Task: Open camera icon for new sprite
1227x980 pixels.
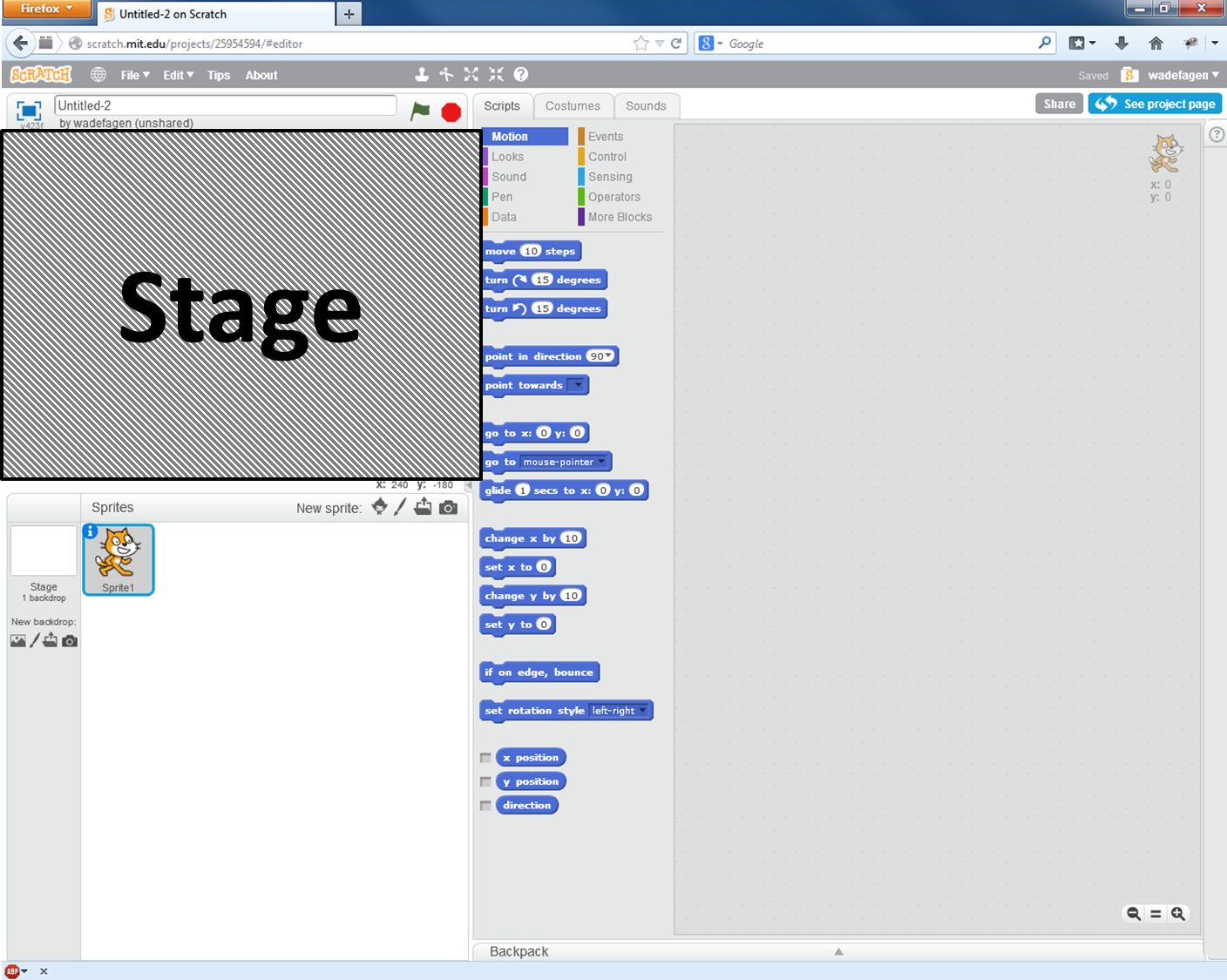Action: [x=448, y=507]
